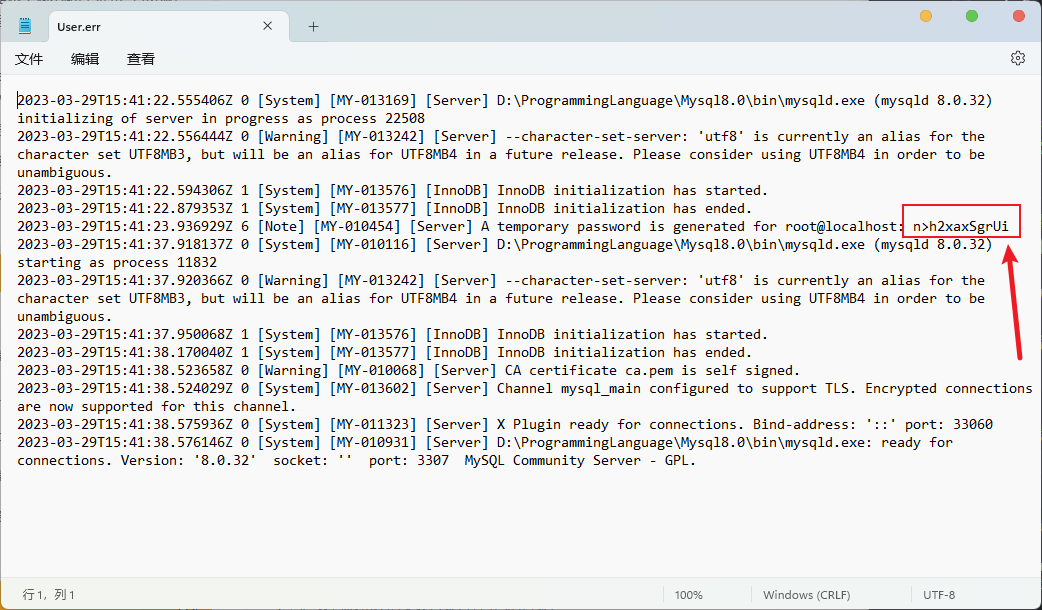Click '[MY-010068]' warning code in log
The height and width of the screenshot is (610, 1042).
381,371
